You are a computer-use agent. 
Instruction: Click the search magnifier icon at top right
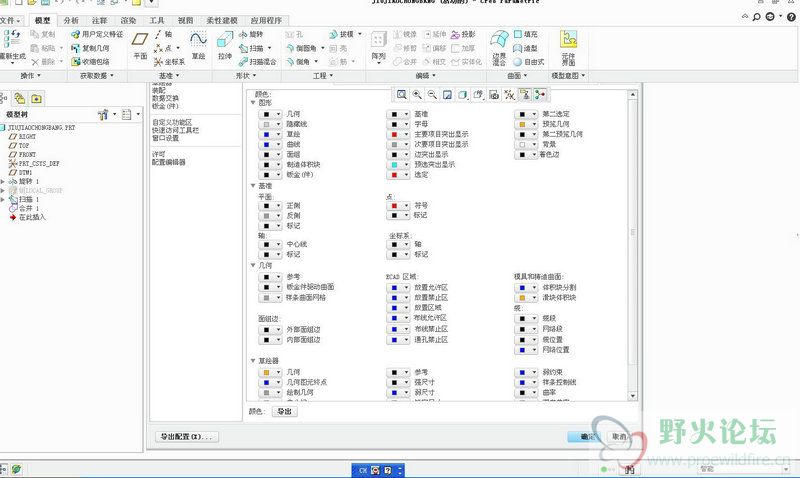(x=757, y=17)
